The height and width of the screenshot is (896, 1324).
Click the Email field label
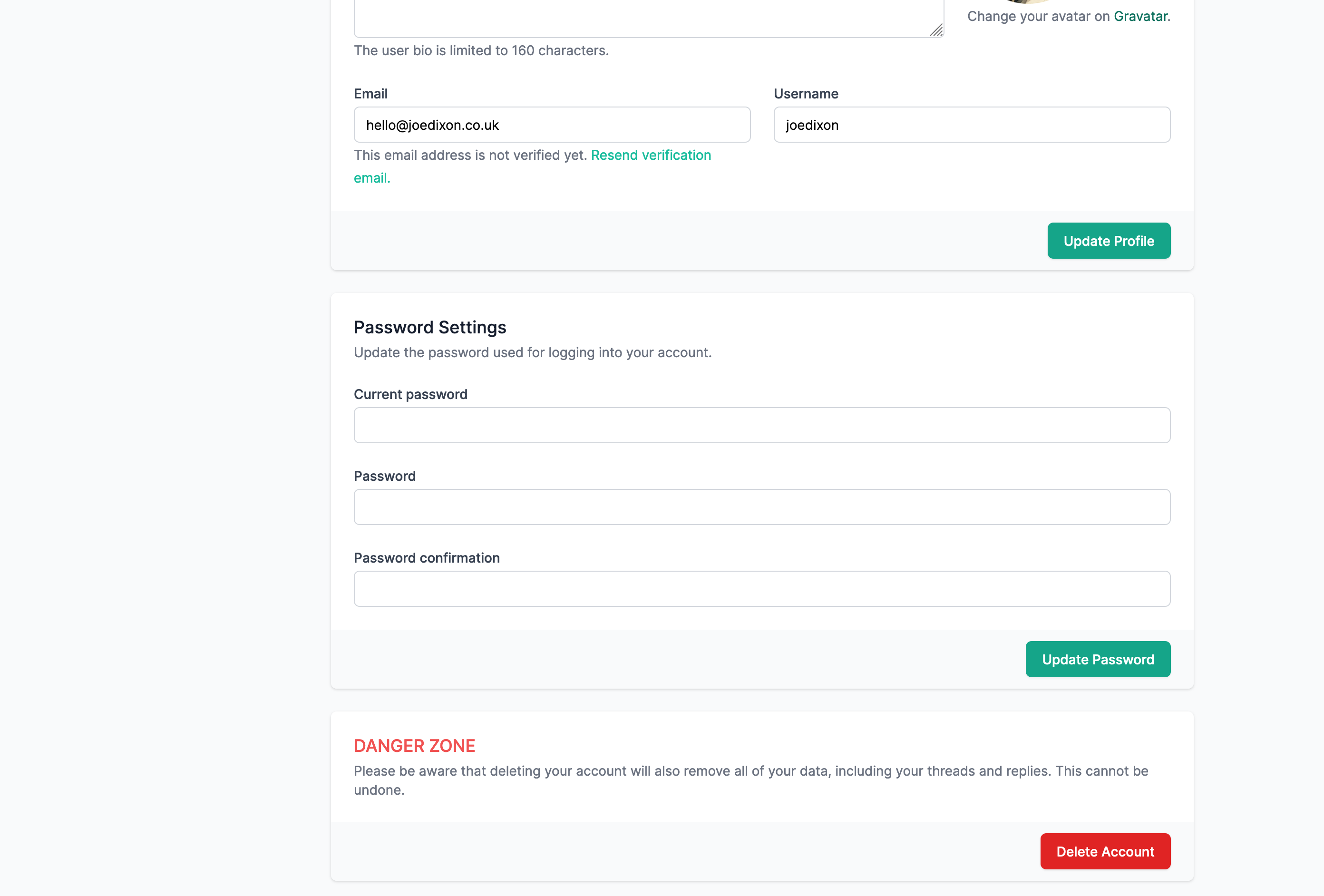tap(370, 93)
